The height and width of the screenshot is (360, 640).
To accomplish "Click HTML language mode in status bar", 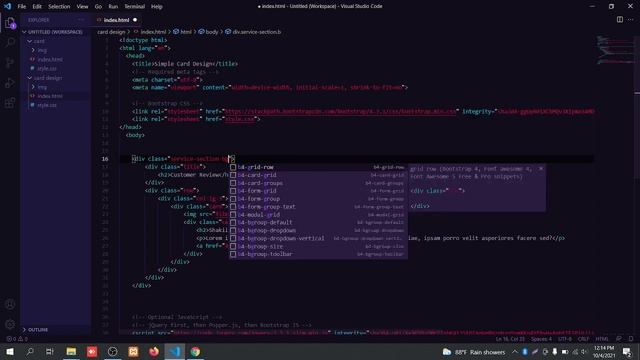I will (x=602, y=339).
